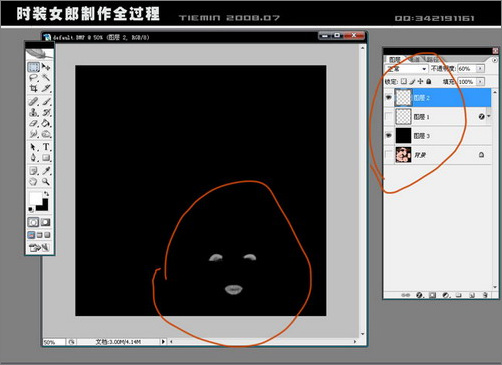Swap foreground and background colors
The width and height of the screenshot is (502, 365).
click(46, 194)
